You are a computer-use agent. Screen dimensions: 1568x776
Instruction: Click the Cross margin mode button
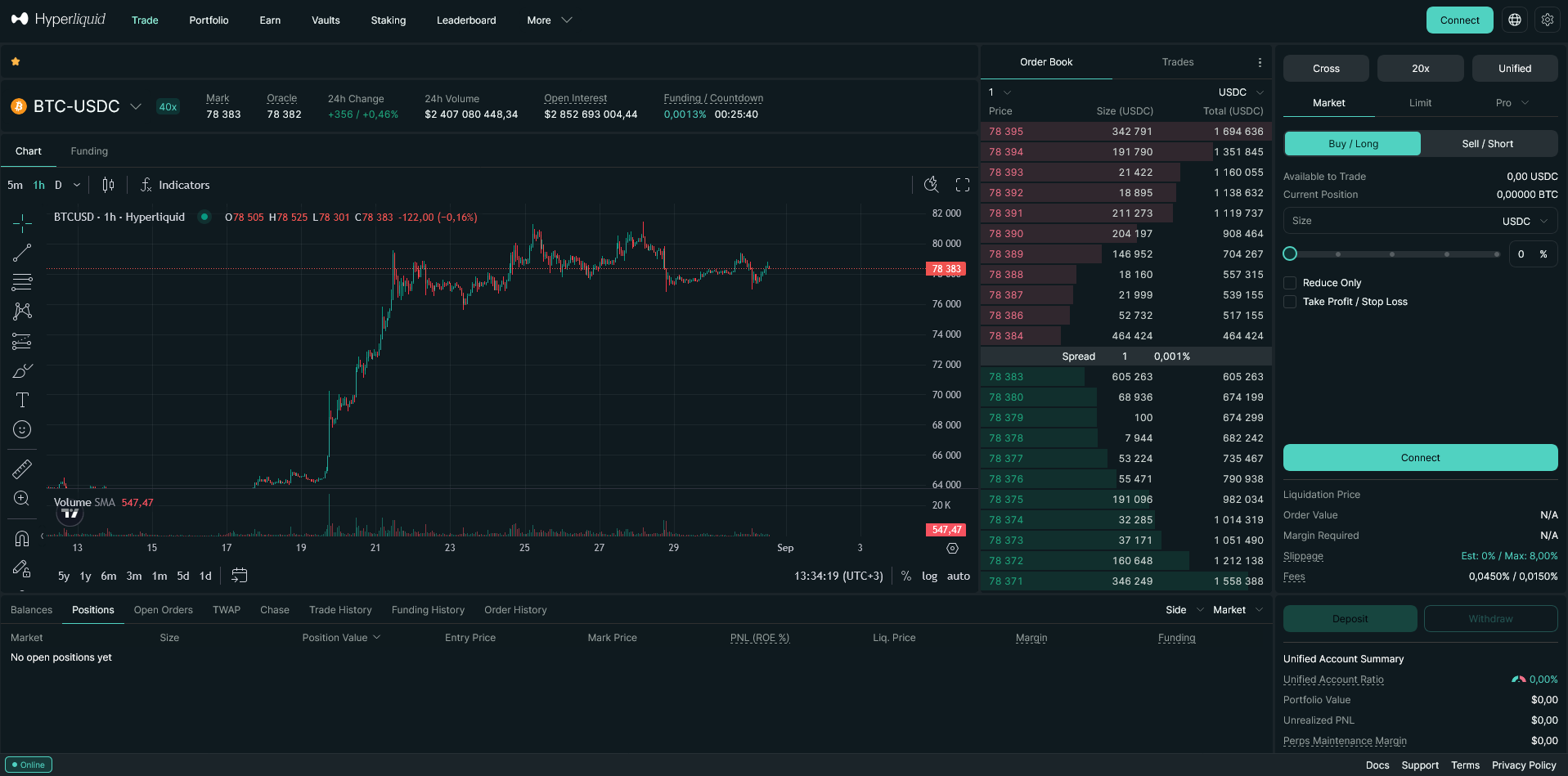(1326, 69)
